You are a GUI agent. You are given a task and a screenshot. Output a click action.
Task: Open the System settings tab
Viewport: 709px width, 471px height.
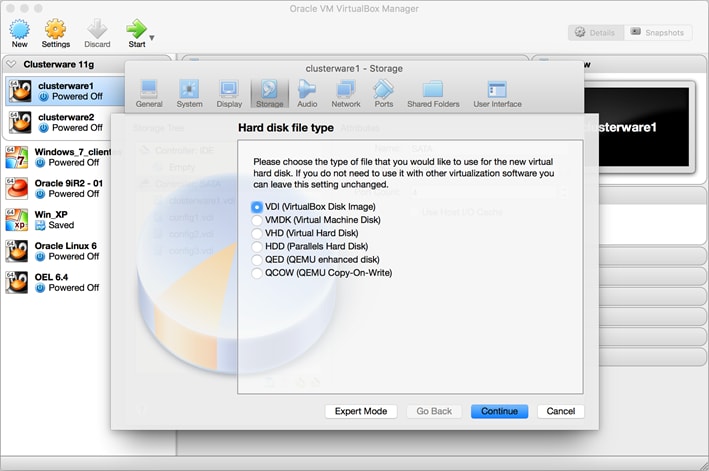[189, 94]
